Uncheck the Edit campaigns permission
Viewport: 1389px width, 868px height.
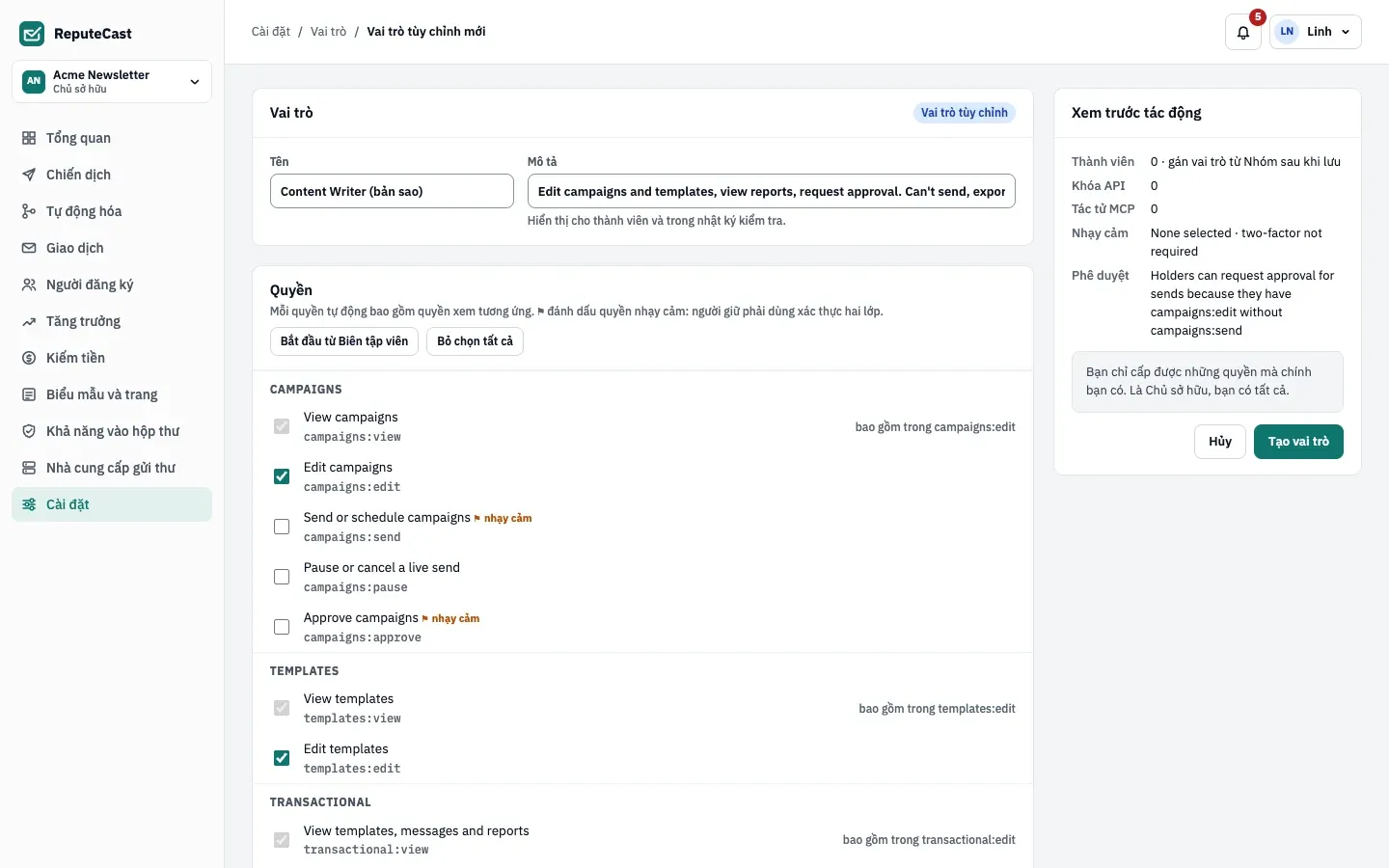coord(282,476)
